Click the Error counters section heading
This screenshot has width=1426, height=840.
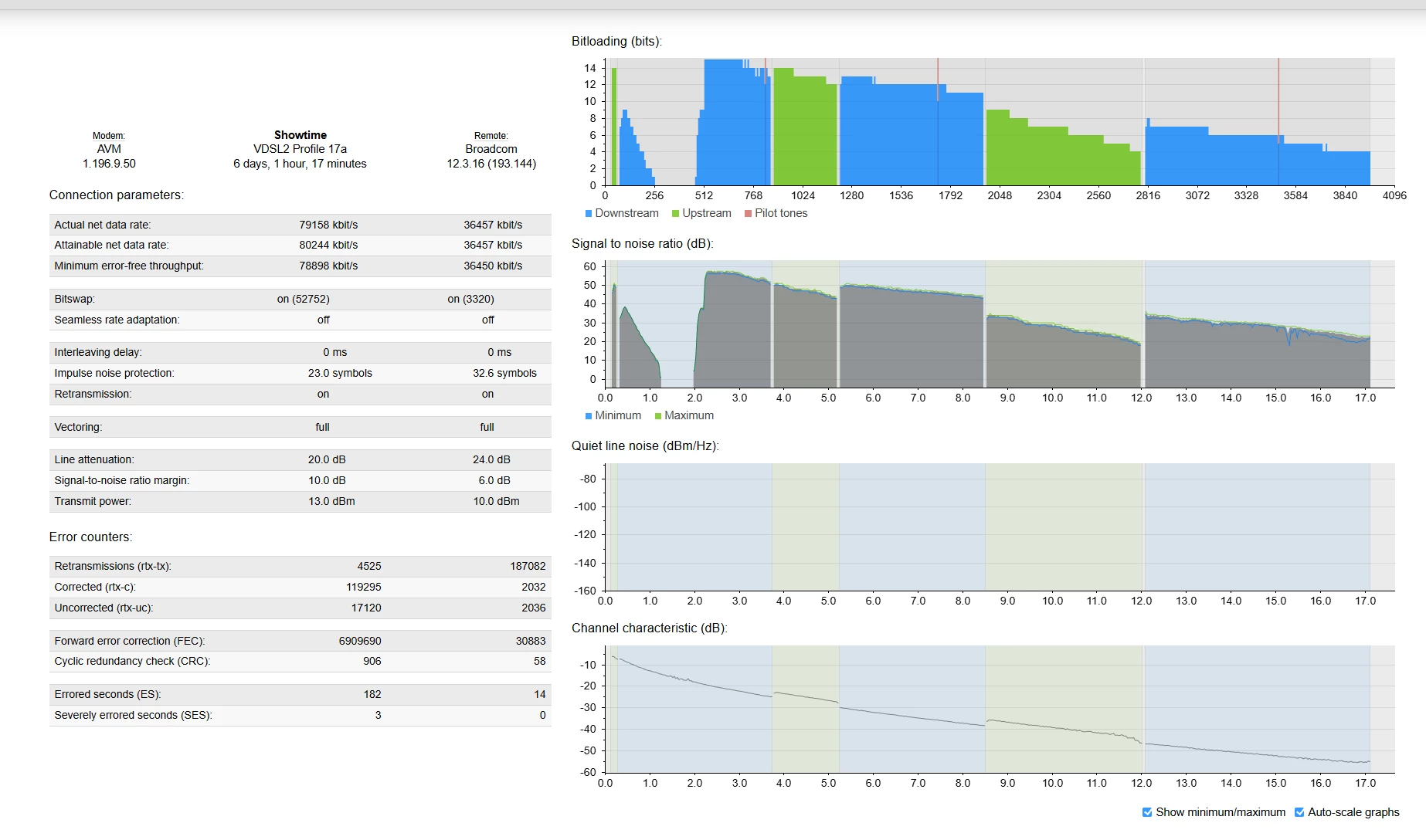(x=90, y=537)
